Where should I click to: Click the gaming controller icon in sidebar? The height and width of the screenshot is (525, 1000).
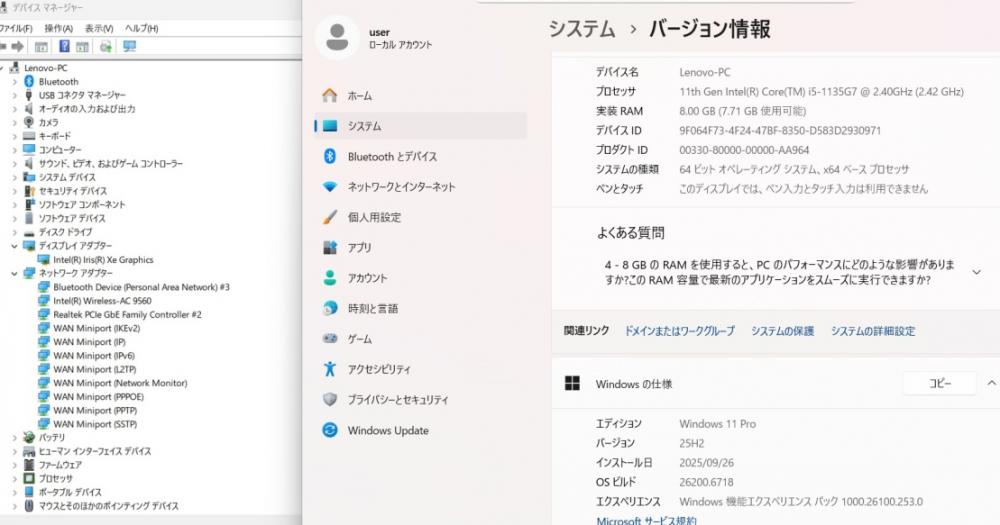pyautogui.click(x=330, y=338)
